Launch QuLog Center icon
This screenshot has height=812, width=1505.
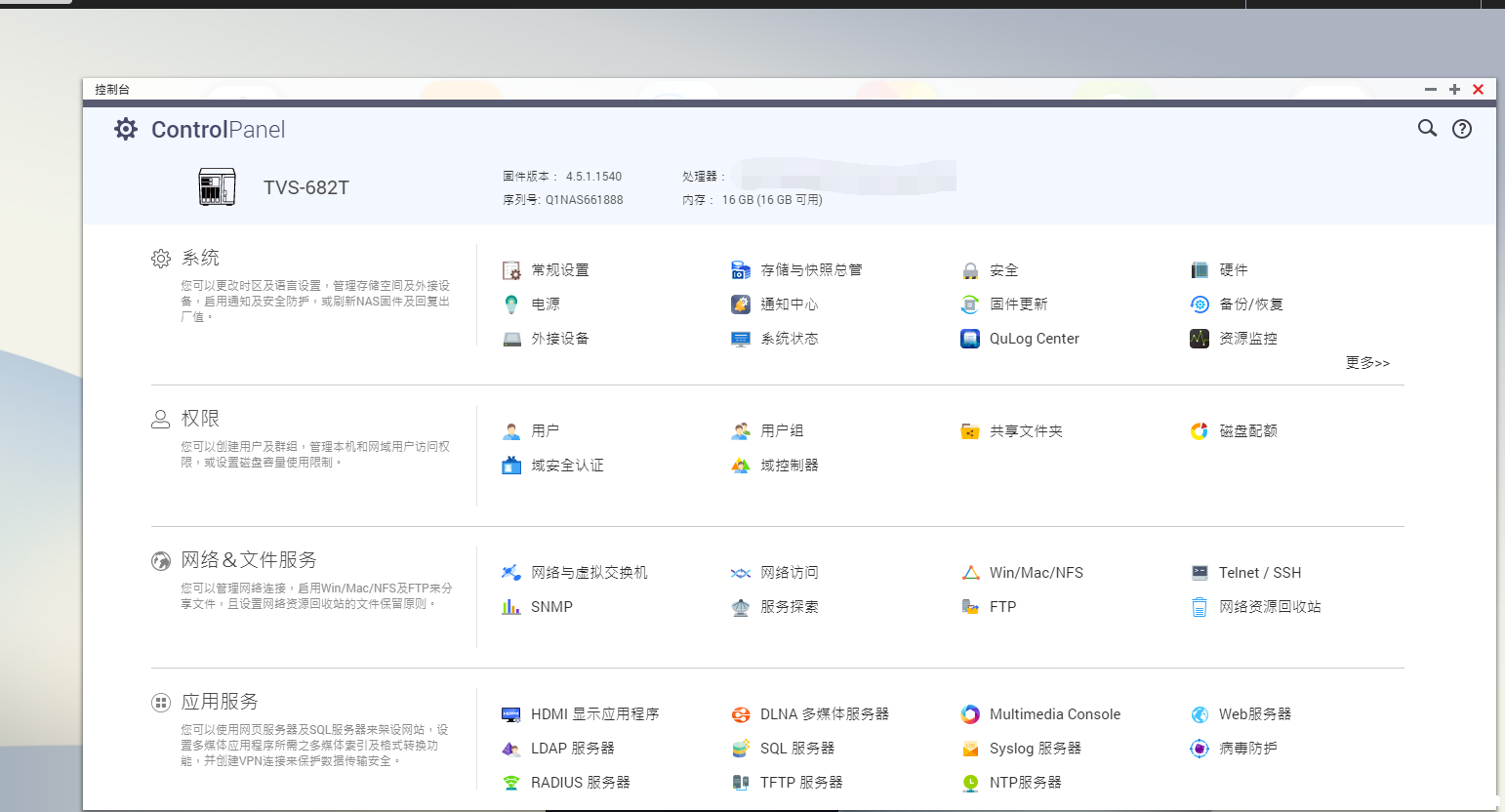click(x=970, y=339)
